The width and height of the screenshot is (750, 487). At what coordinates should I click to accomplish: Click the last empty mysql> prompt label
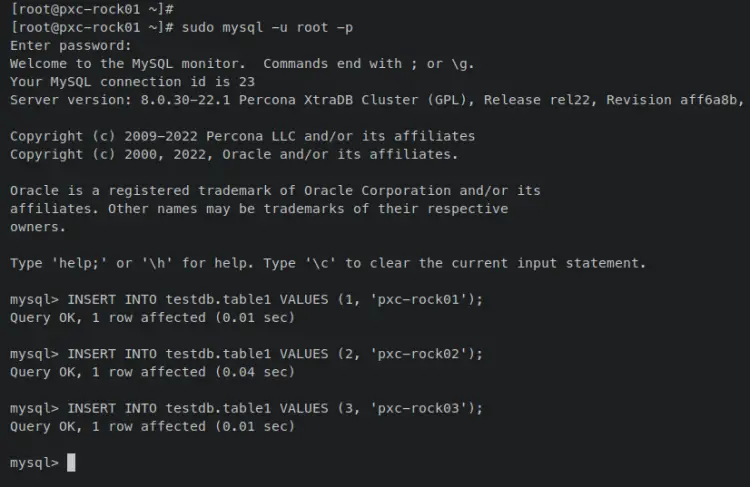tap(34, 462)
